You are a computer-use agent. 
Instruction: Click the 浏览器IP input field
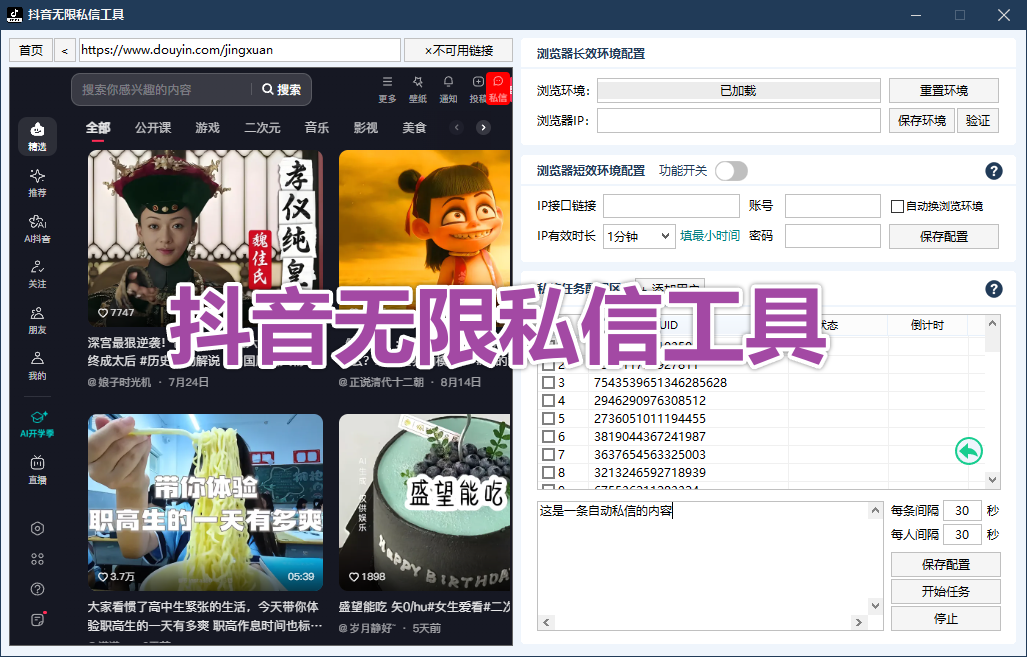(x=739, y=120)
